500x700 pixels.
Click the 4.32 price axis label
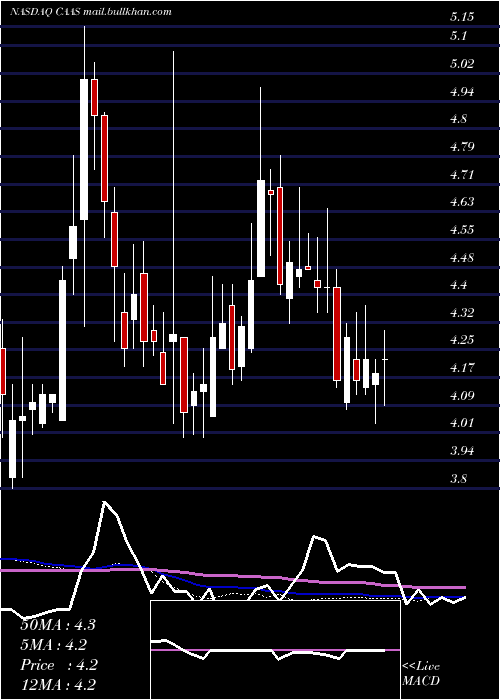point(462,312)
